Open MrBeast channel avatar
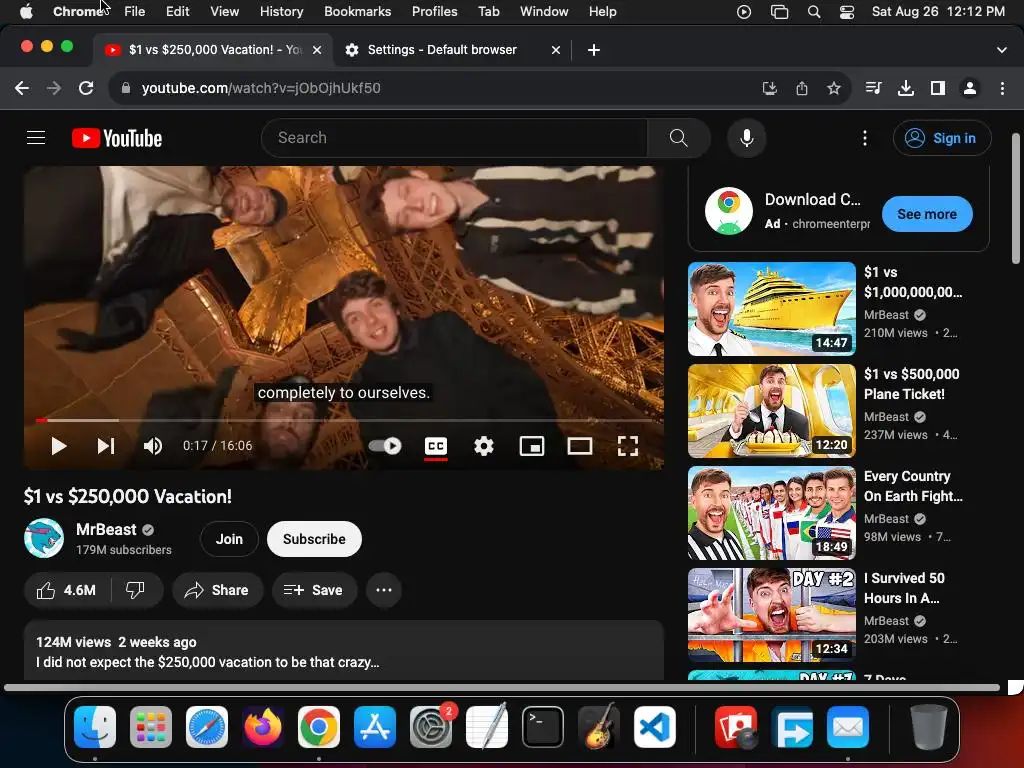 (44, 538)
